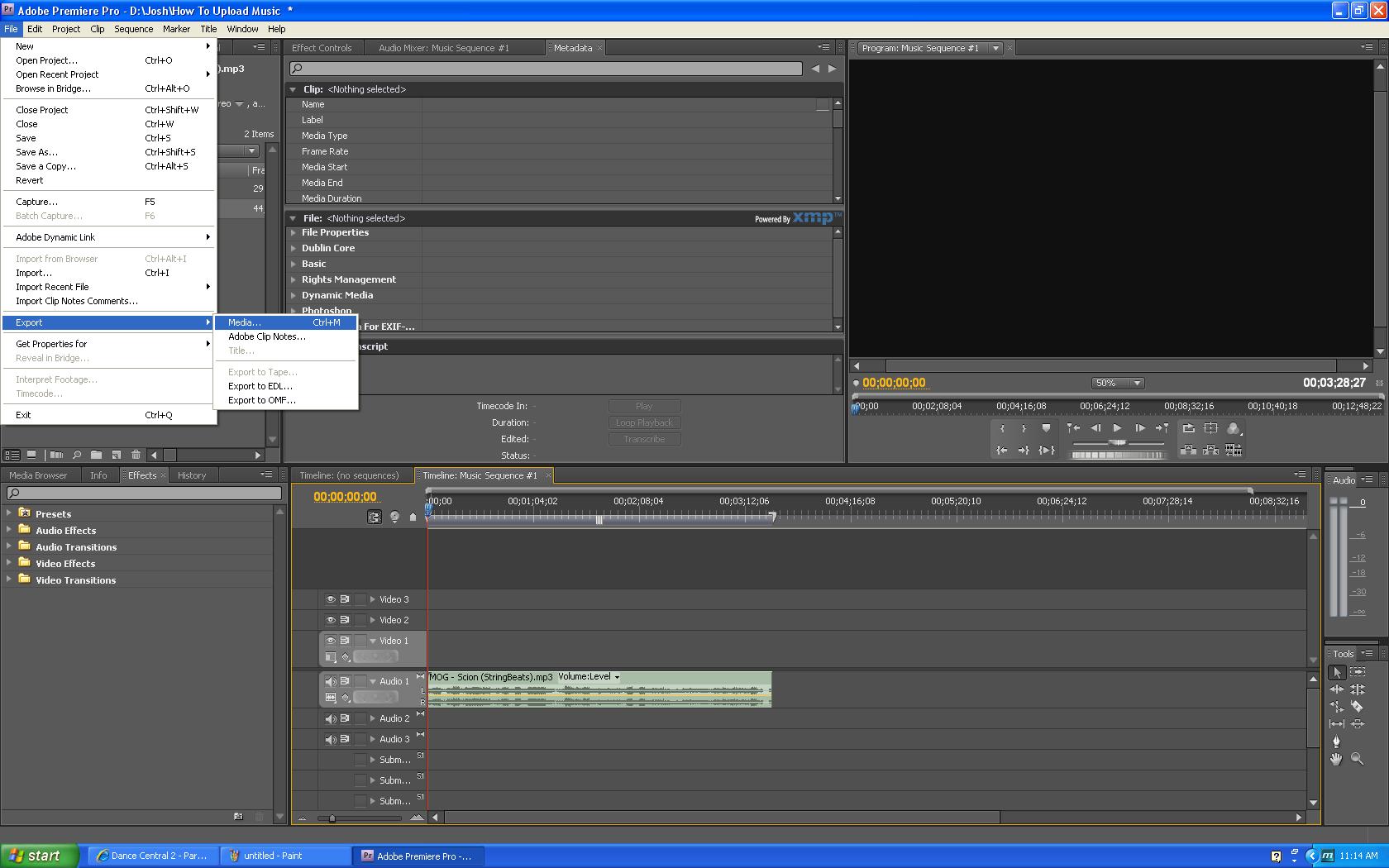Click Set Out Point in Program monitor
Viewport: 1389px width, 868px height.
(x=1024, y=428)
